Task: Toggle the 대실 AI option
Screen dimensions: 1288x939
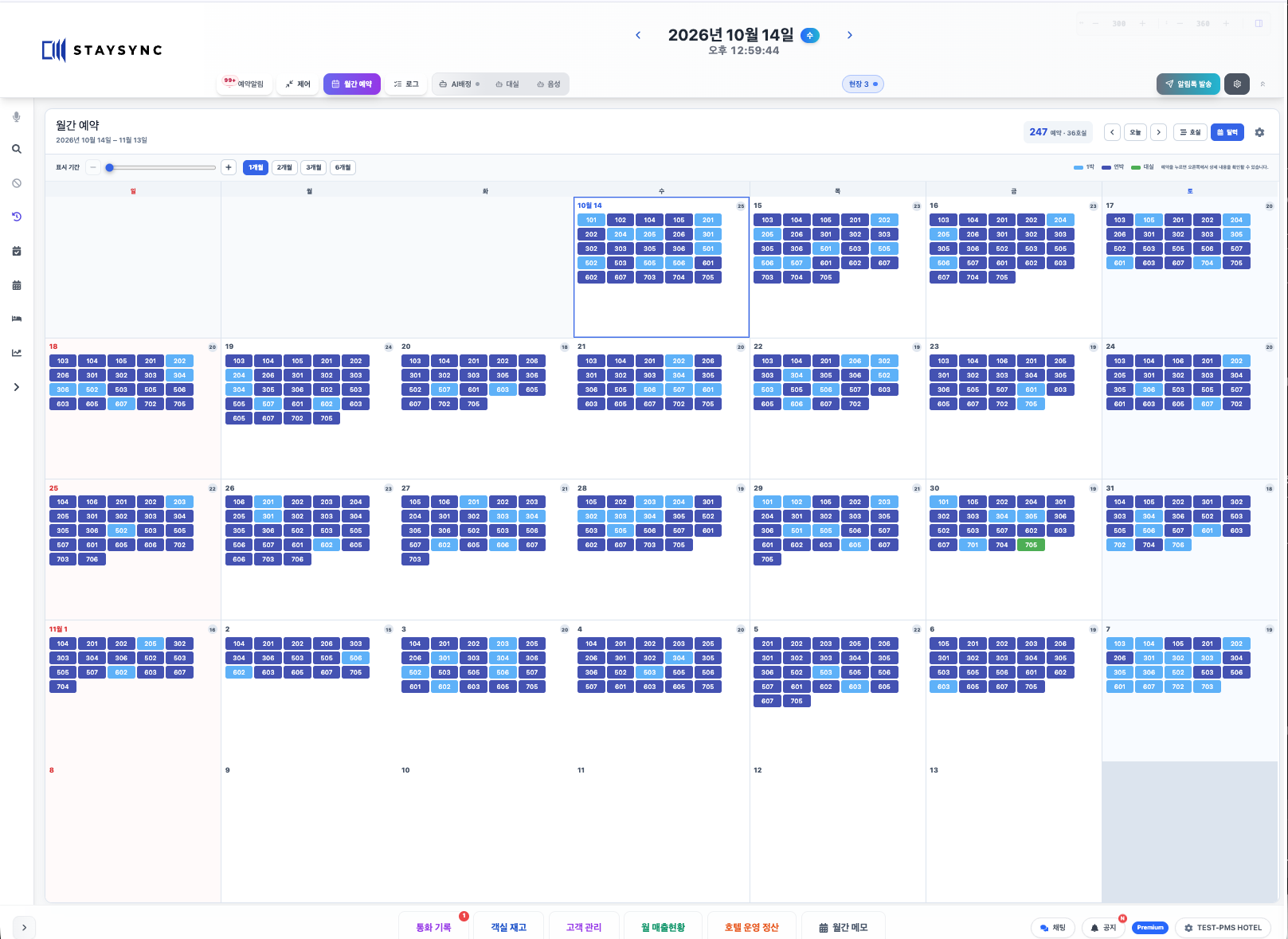Action: click(507, 84)
